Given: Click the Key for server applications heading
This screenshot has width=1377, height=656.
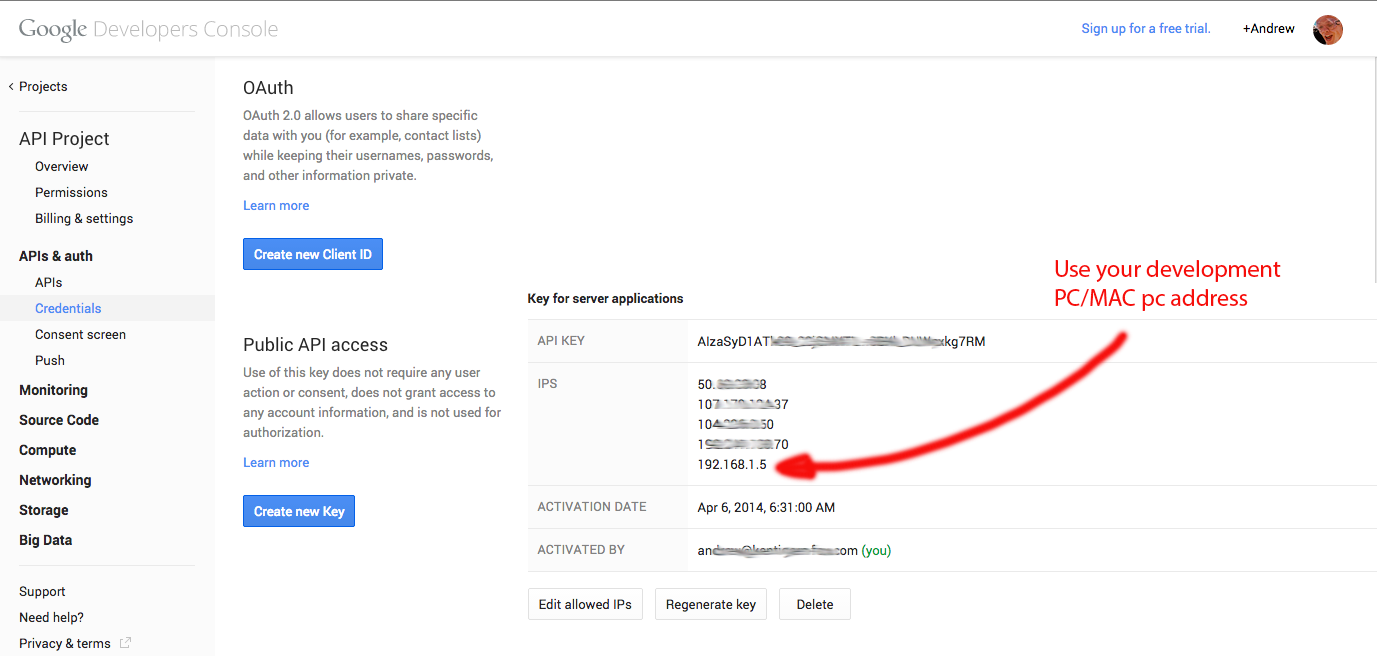Looking at the screenshot, I should pos(606,298).
